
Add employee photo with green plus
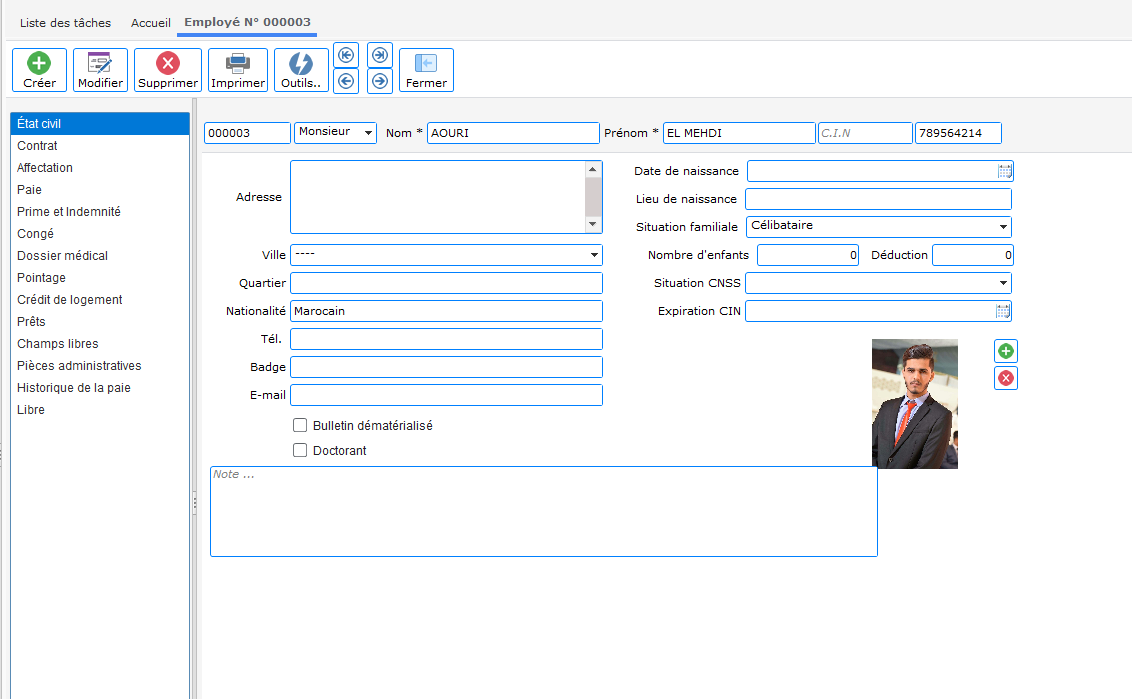pyautogui.click(x=1006, y=351)
